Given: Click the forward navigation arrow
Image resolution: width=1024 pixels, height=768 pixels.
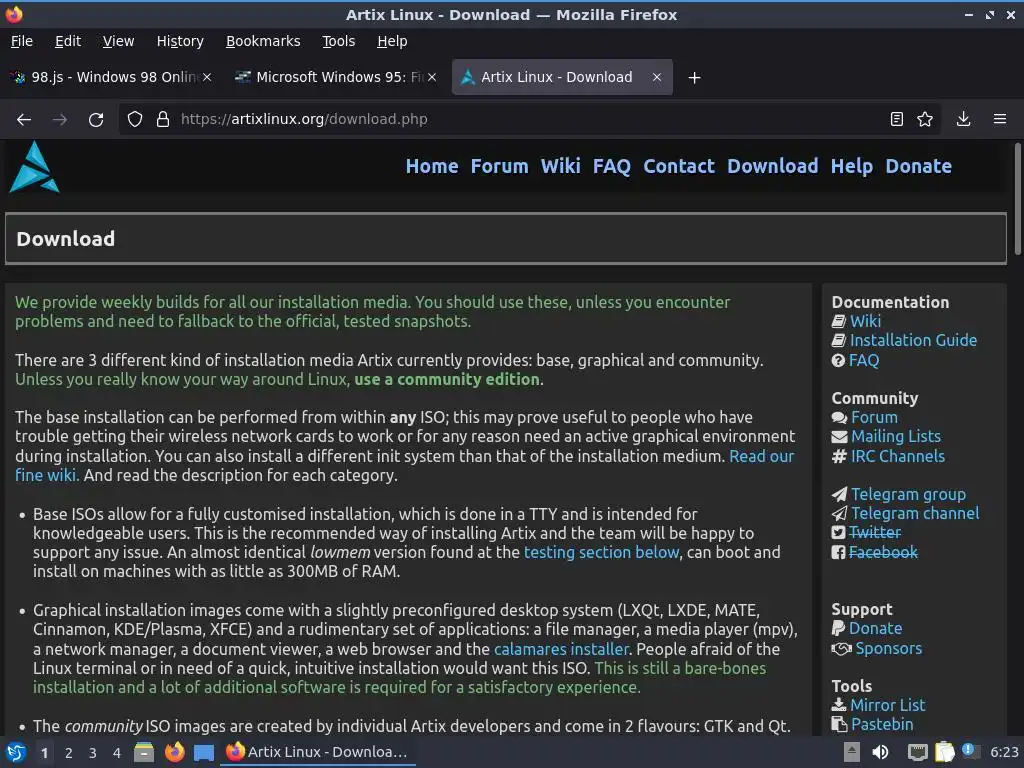Looking at the screenshot, I should [x=60, y=120].
